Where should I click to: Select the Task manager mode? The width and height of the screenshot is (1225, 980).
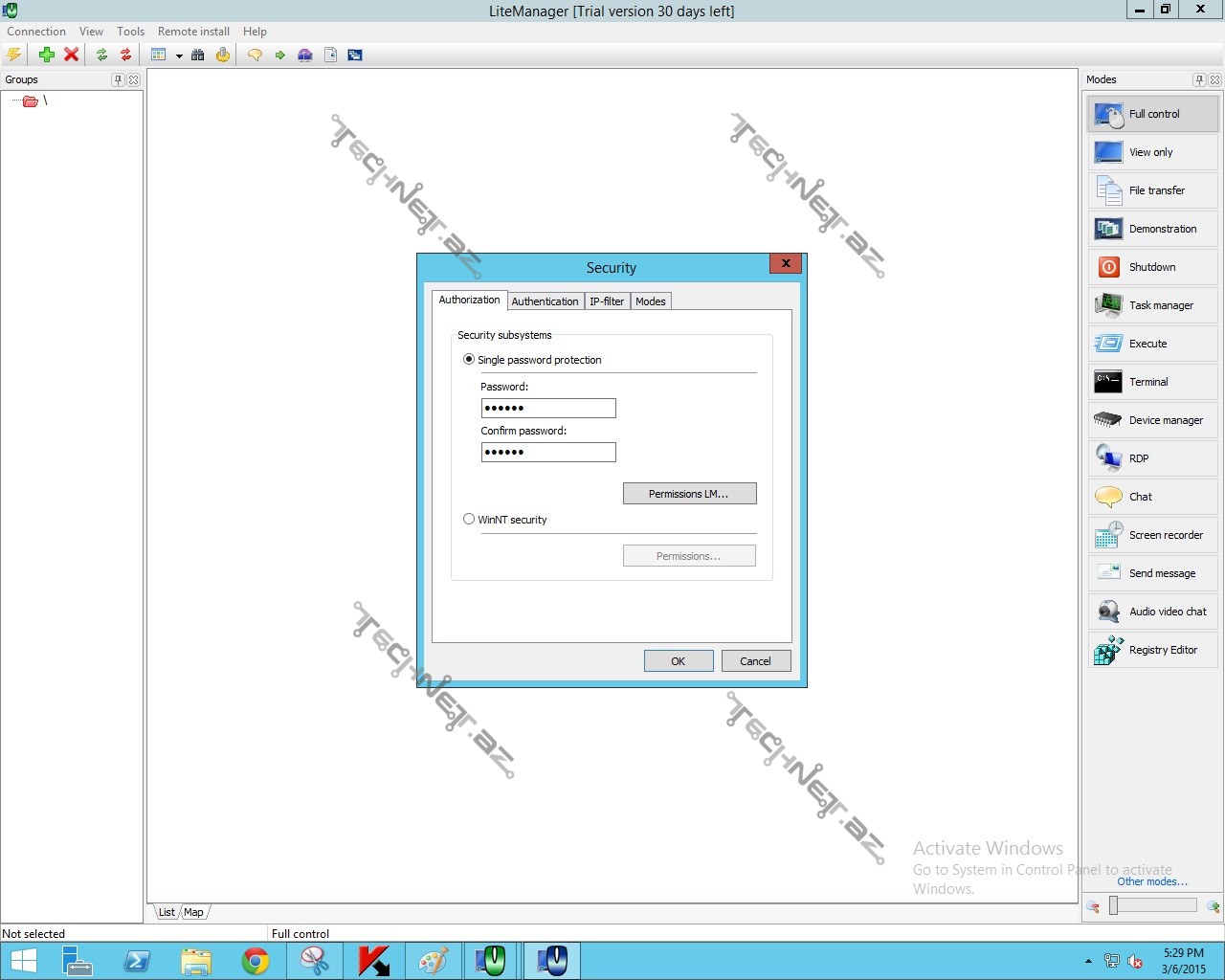click(1152, 305)
